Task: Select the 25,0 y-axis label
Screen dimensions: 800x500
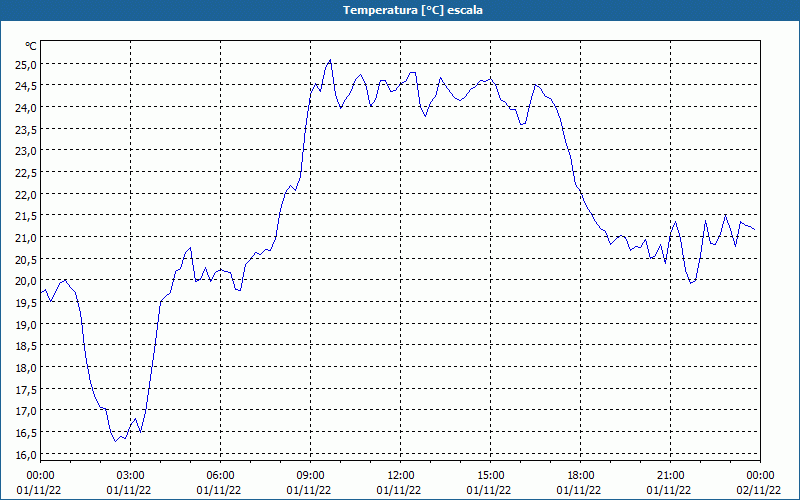Action: pos(27,64)
